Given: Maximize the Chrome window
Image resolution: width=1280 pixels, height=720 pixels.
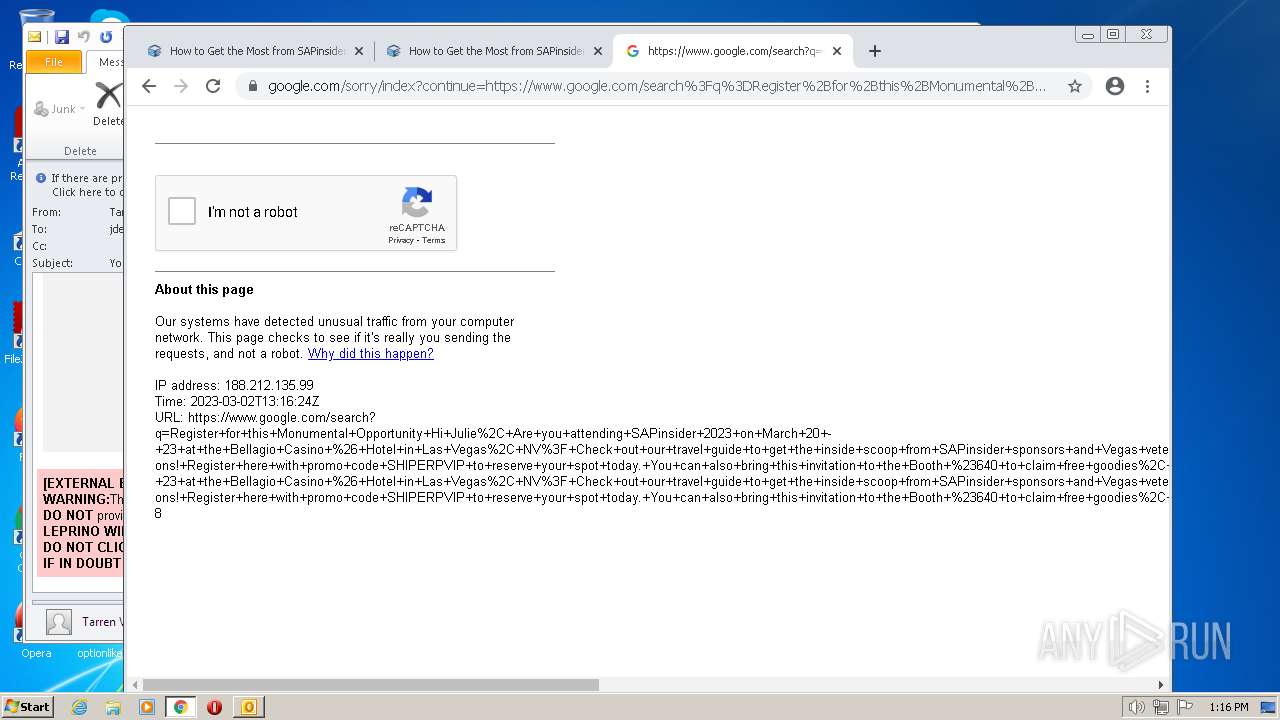Looking at the screenshot, I should click(1113, 34).
